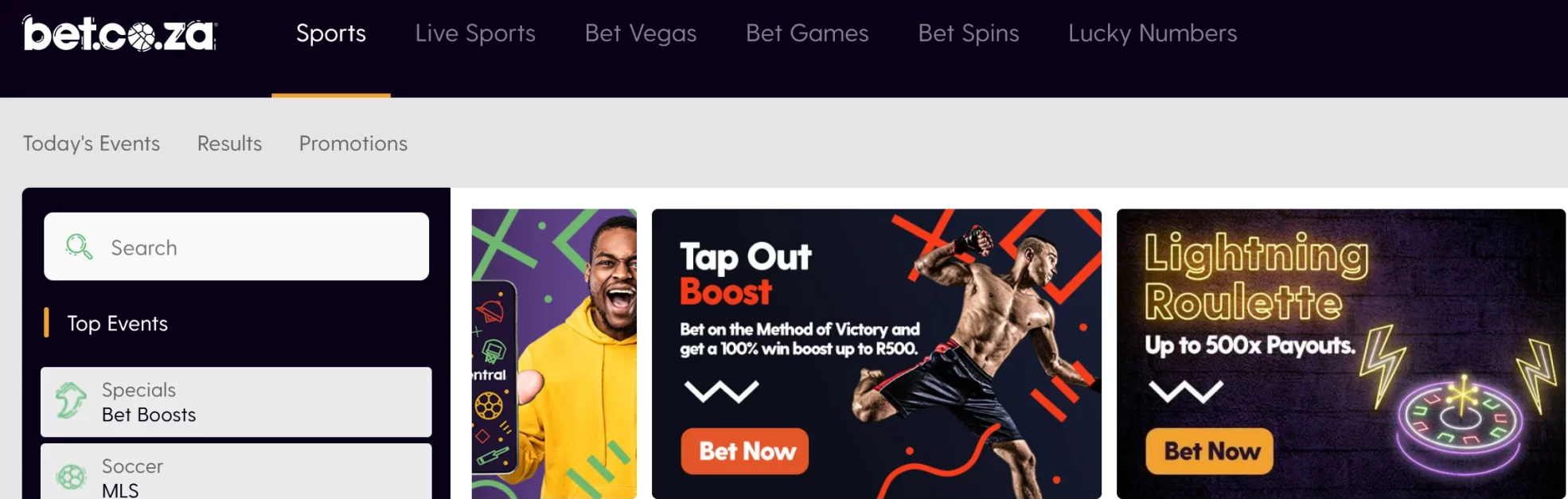This screenshot has height=499, width=1568.
Task: Click the bet.co.za logo
Action: point(119,33)
